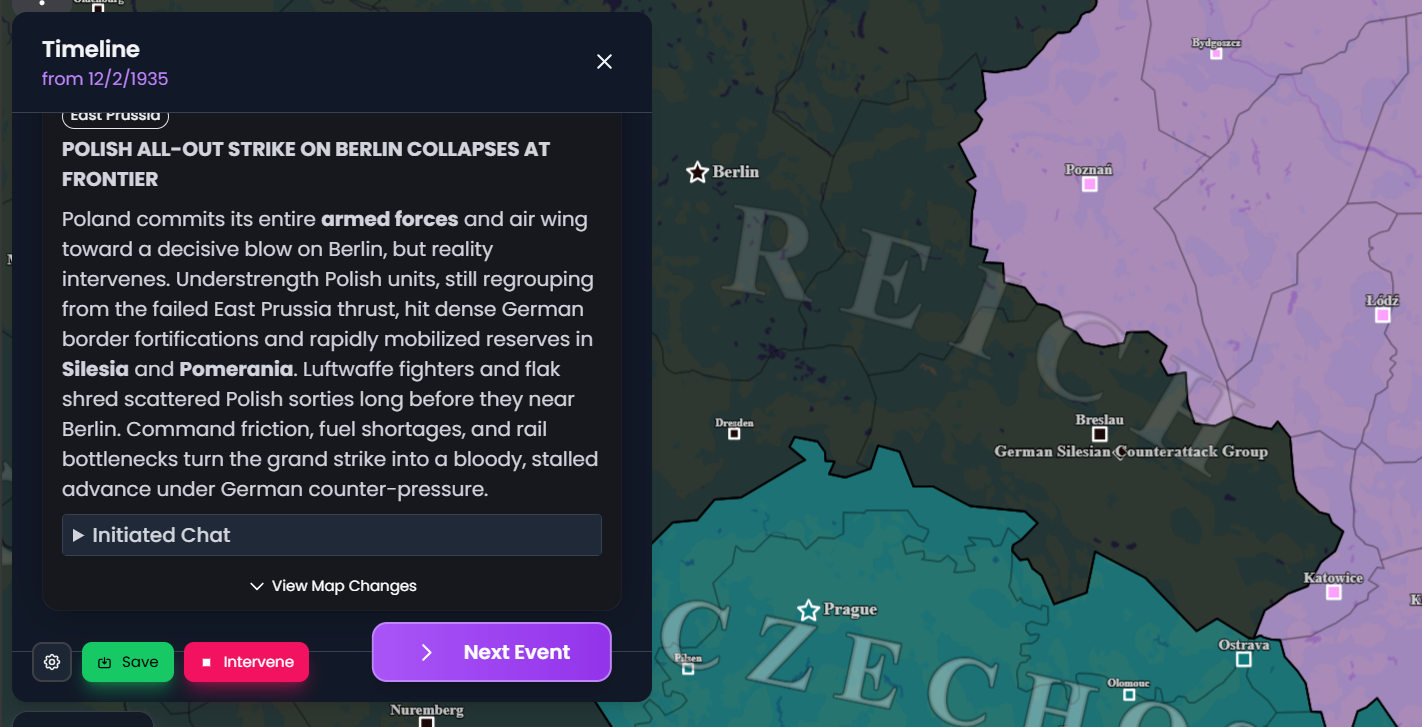Click the Dresden city marker
1422x727 pixels.
734,434
